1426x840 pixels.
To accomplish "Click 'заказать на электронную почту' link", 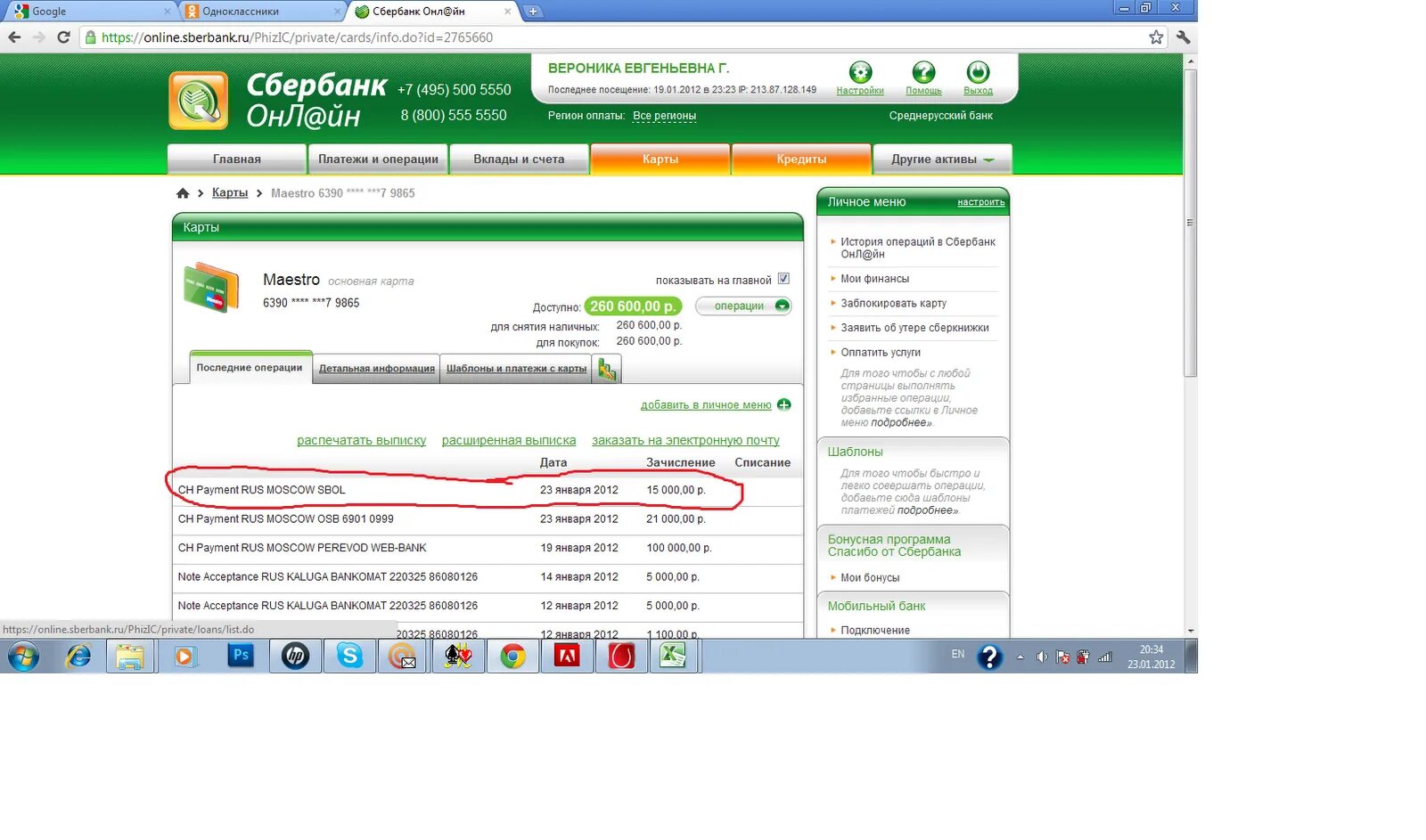I will (x=685, y=440).
